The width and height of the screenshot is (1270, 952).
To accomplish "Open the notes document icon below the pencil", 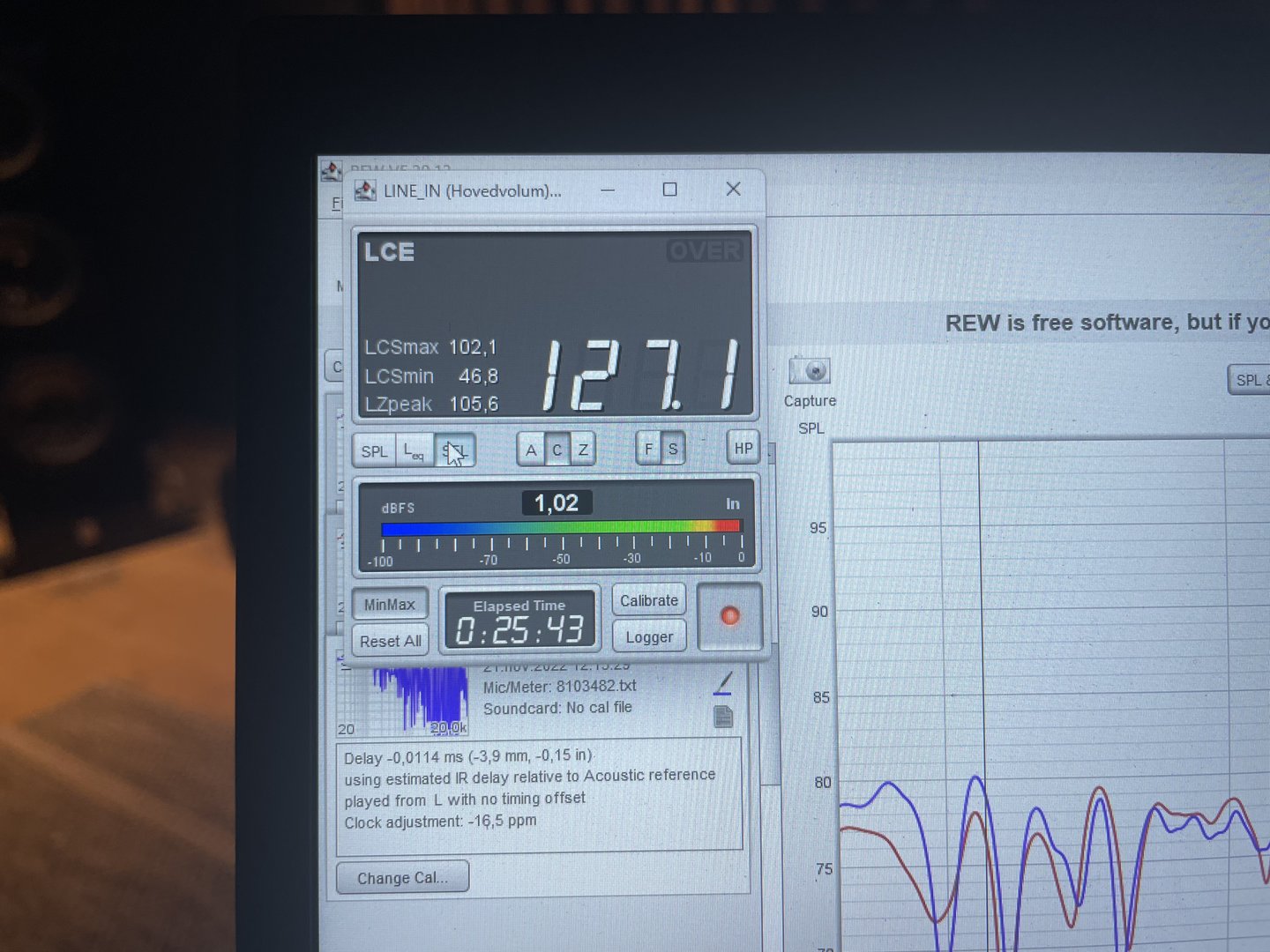I will pyautogui.click(x=723, y=717).
